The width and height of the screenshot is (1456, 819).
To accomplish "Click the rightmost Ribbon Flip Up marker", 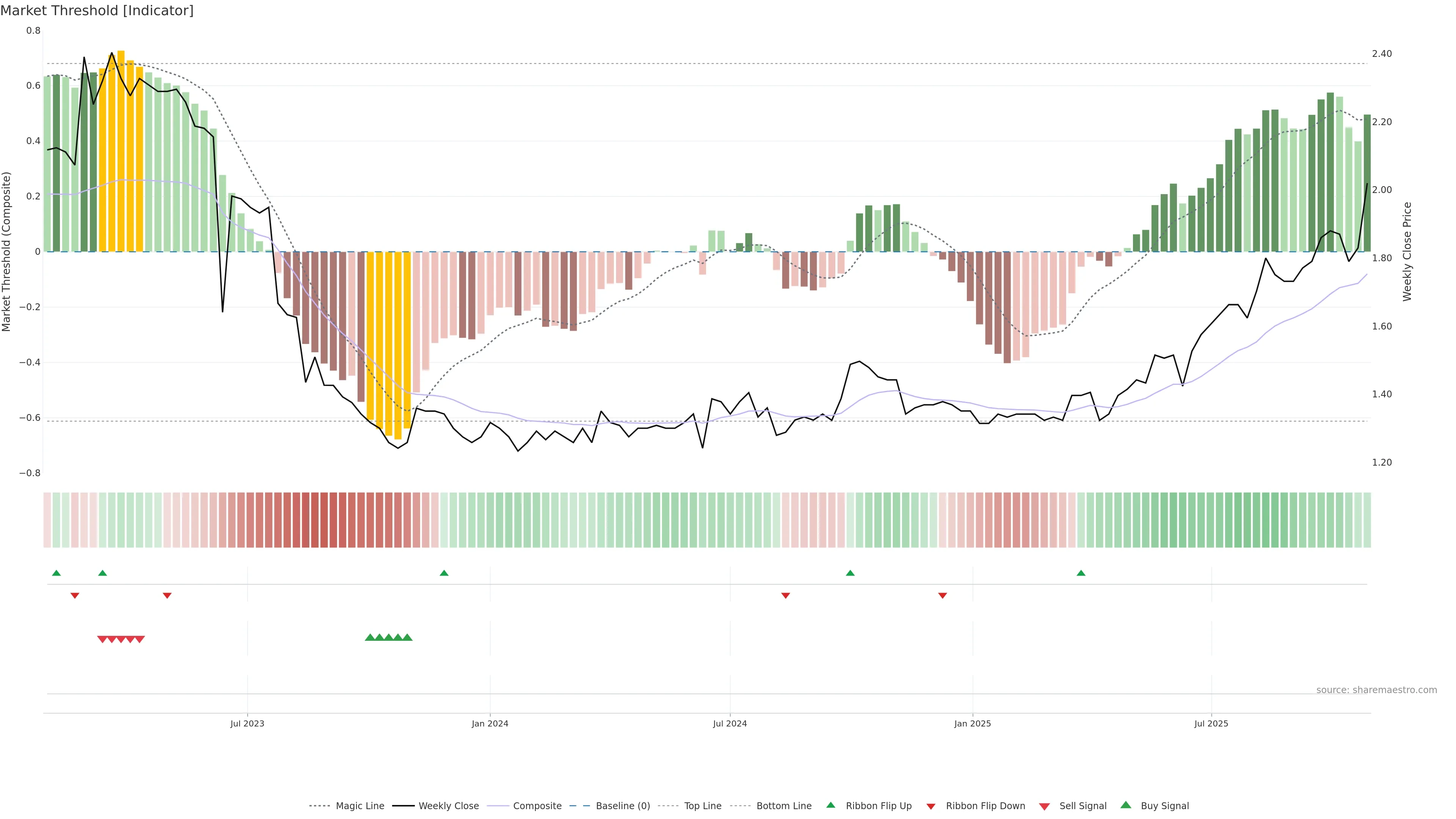I will click(1081, 573).
